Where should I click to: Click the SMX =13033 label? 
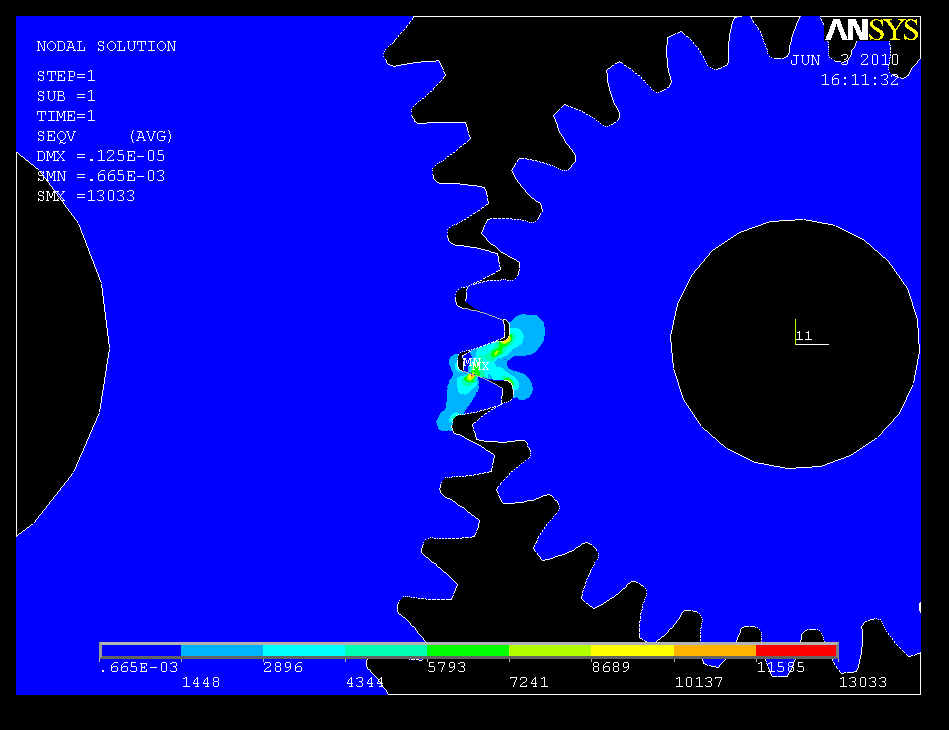point(86,196)
